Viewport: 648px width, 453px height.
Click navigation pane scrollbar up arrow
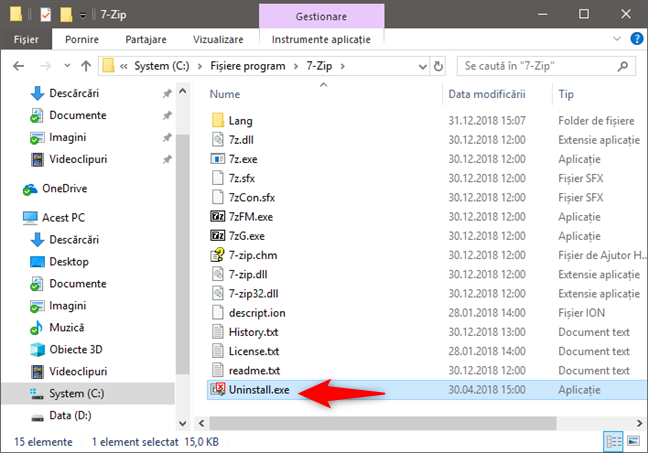point(182,91)
